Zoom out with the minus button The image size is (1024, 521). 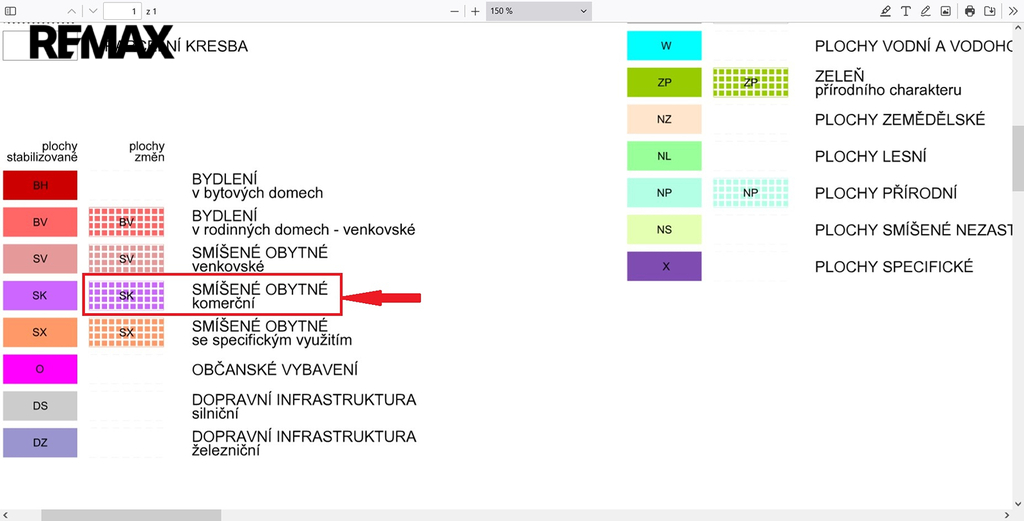click(454, 11)
